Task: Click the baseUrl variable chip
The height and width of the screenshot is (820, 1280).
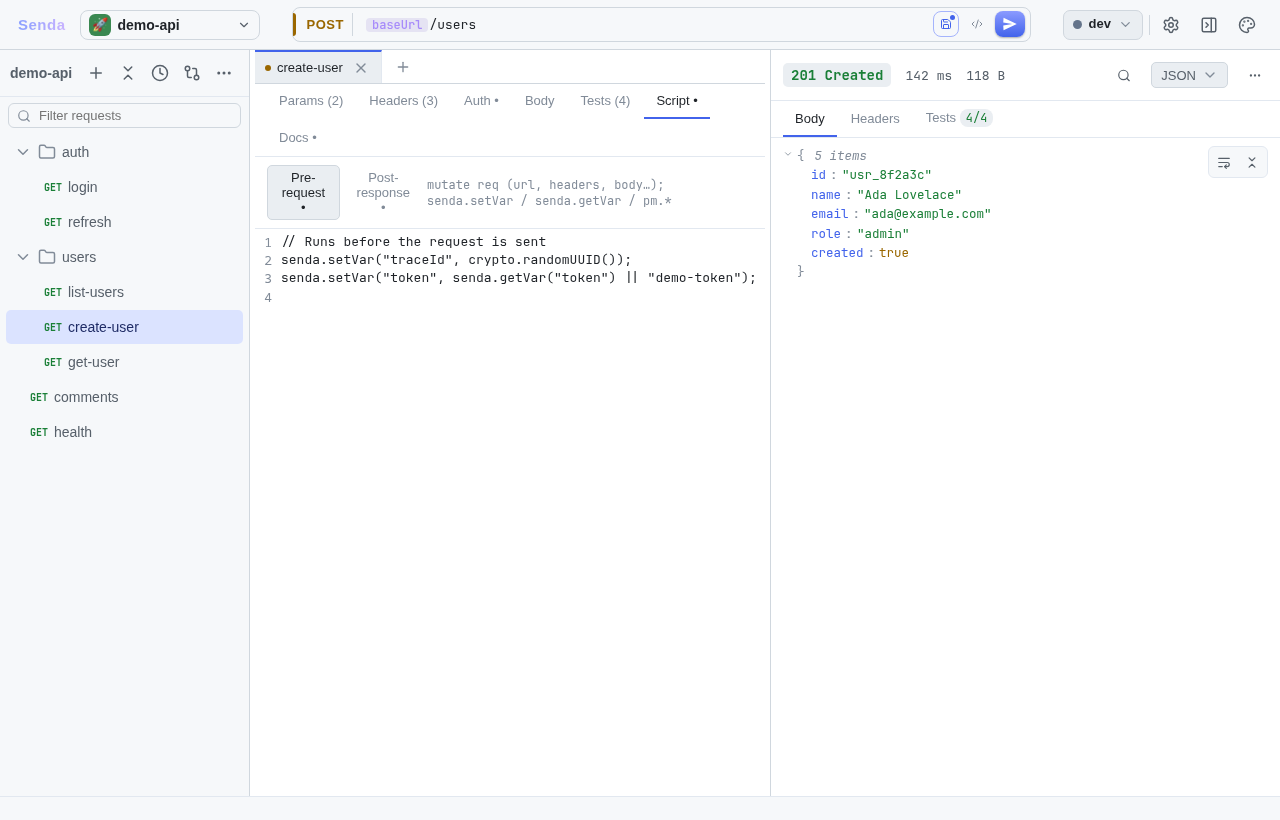Action: 397,25
